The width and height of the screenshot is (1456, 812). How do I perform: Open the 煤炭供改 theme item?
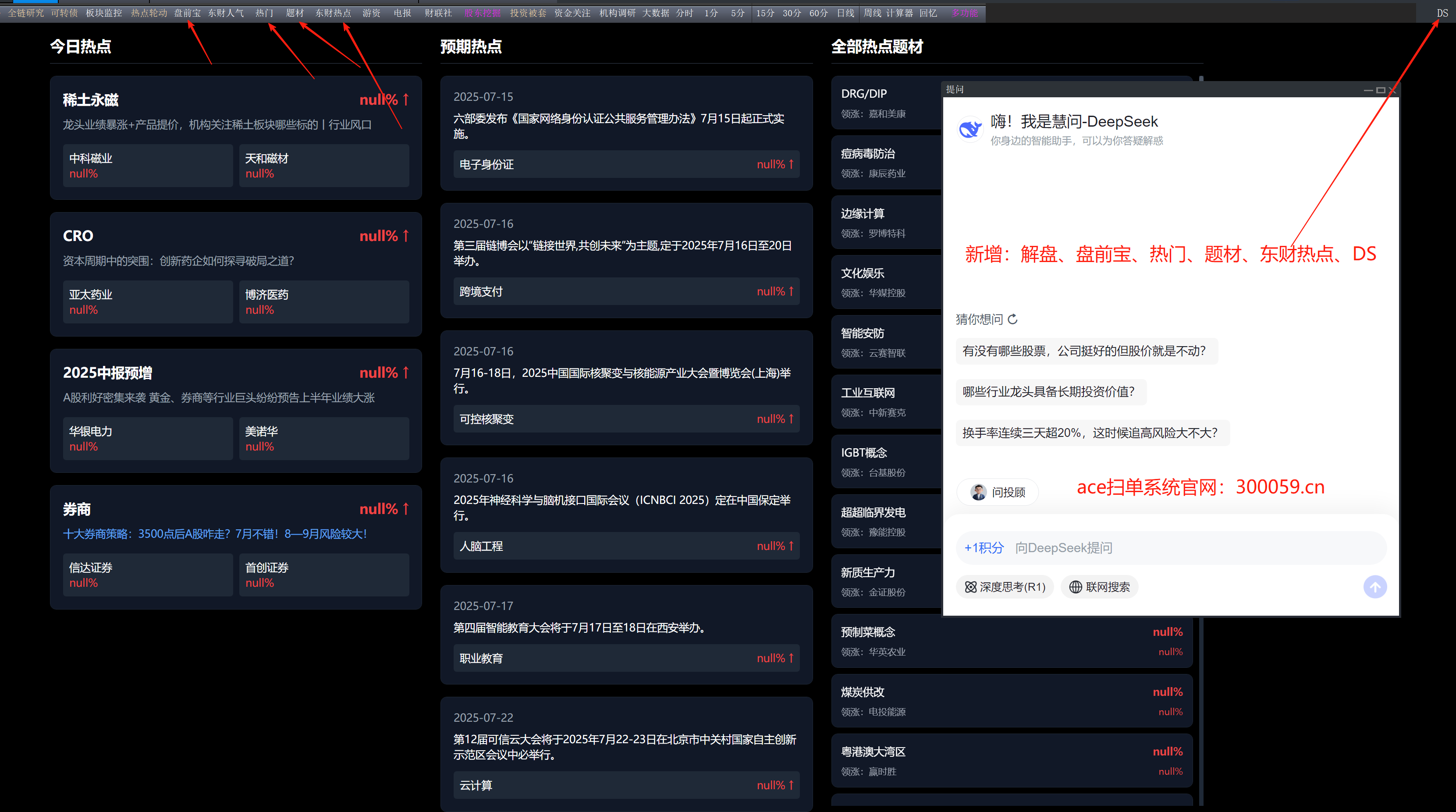(1012, 701)
